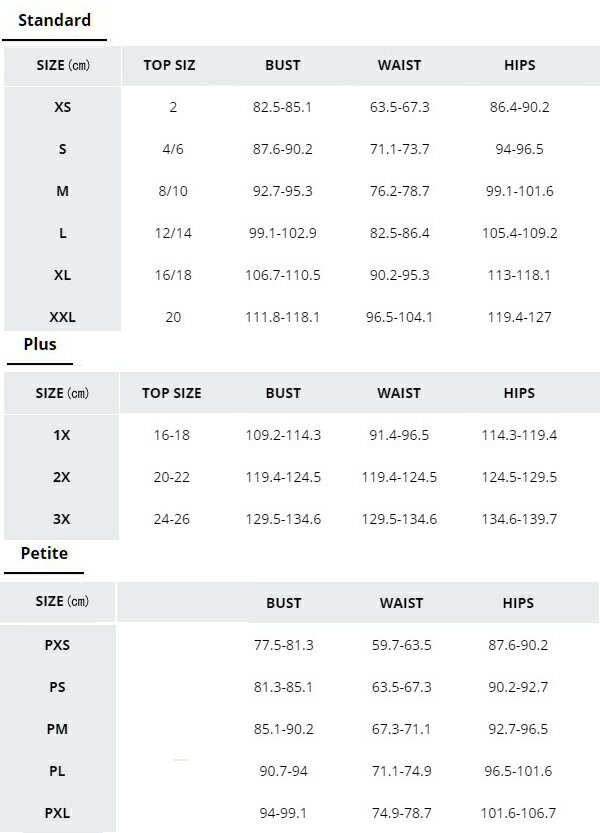Click the 99.1-102.9 bust value for L
This screenshot has width=600, height=833.
283,233
